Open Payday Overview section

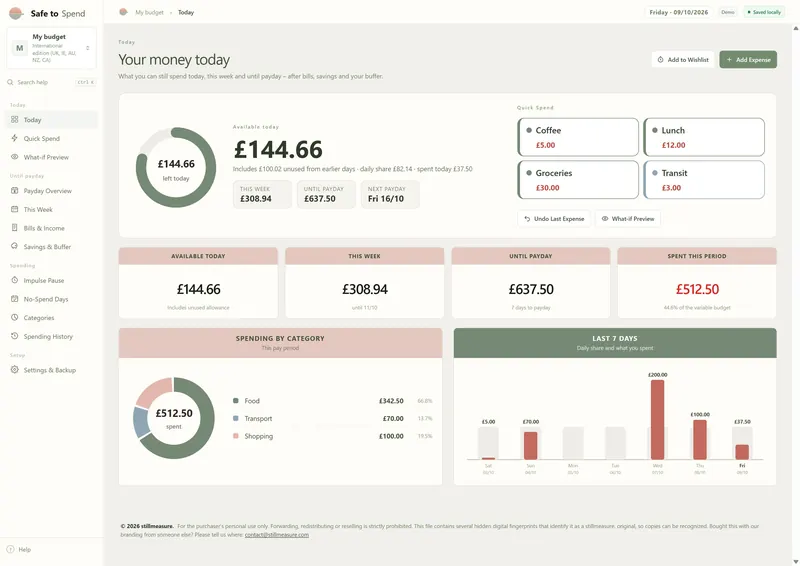(x=52, y=191)
